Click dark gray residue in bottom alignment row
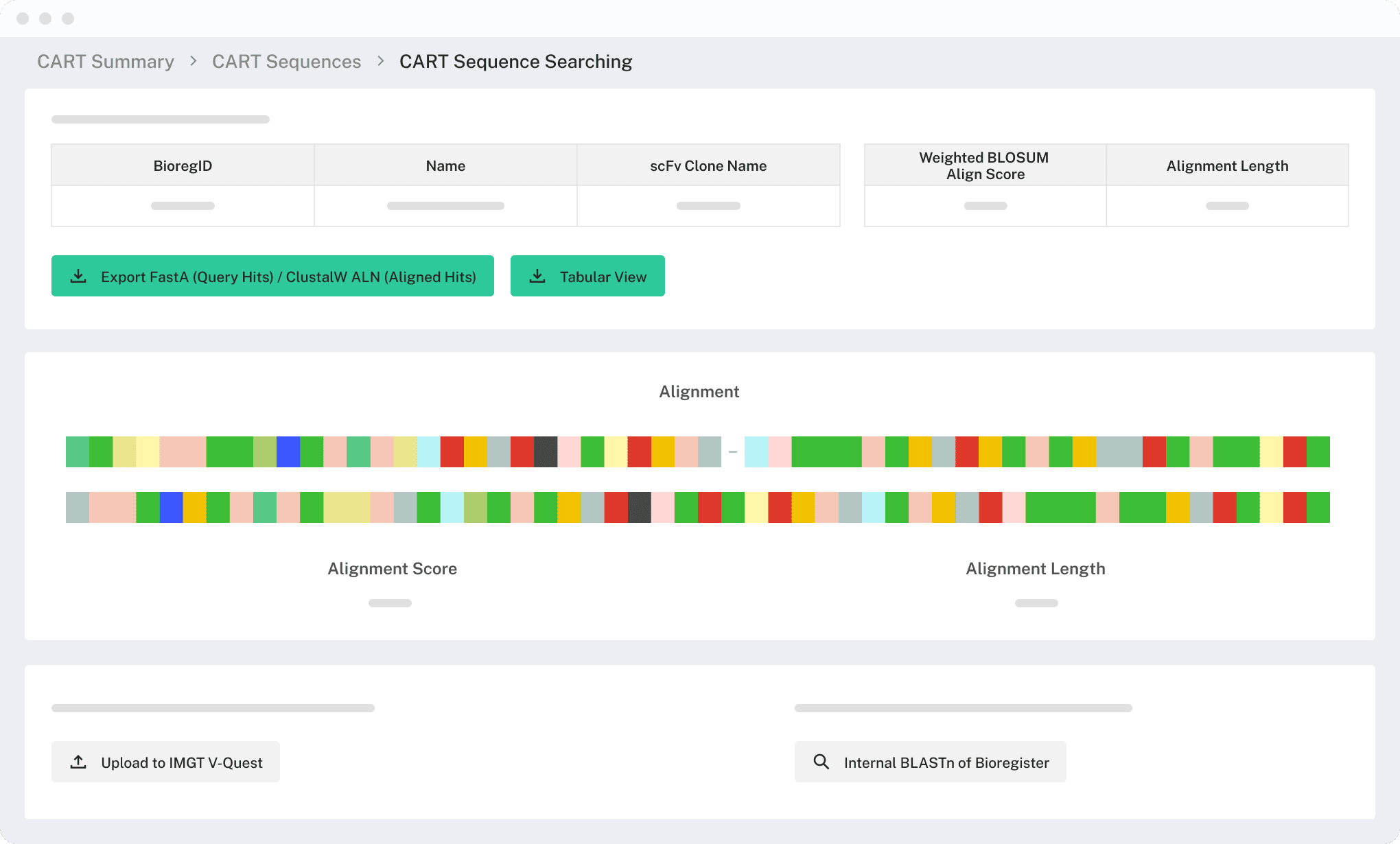Viewport: 1400px width, 844px height. pos(640,507)
